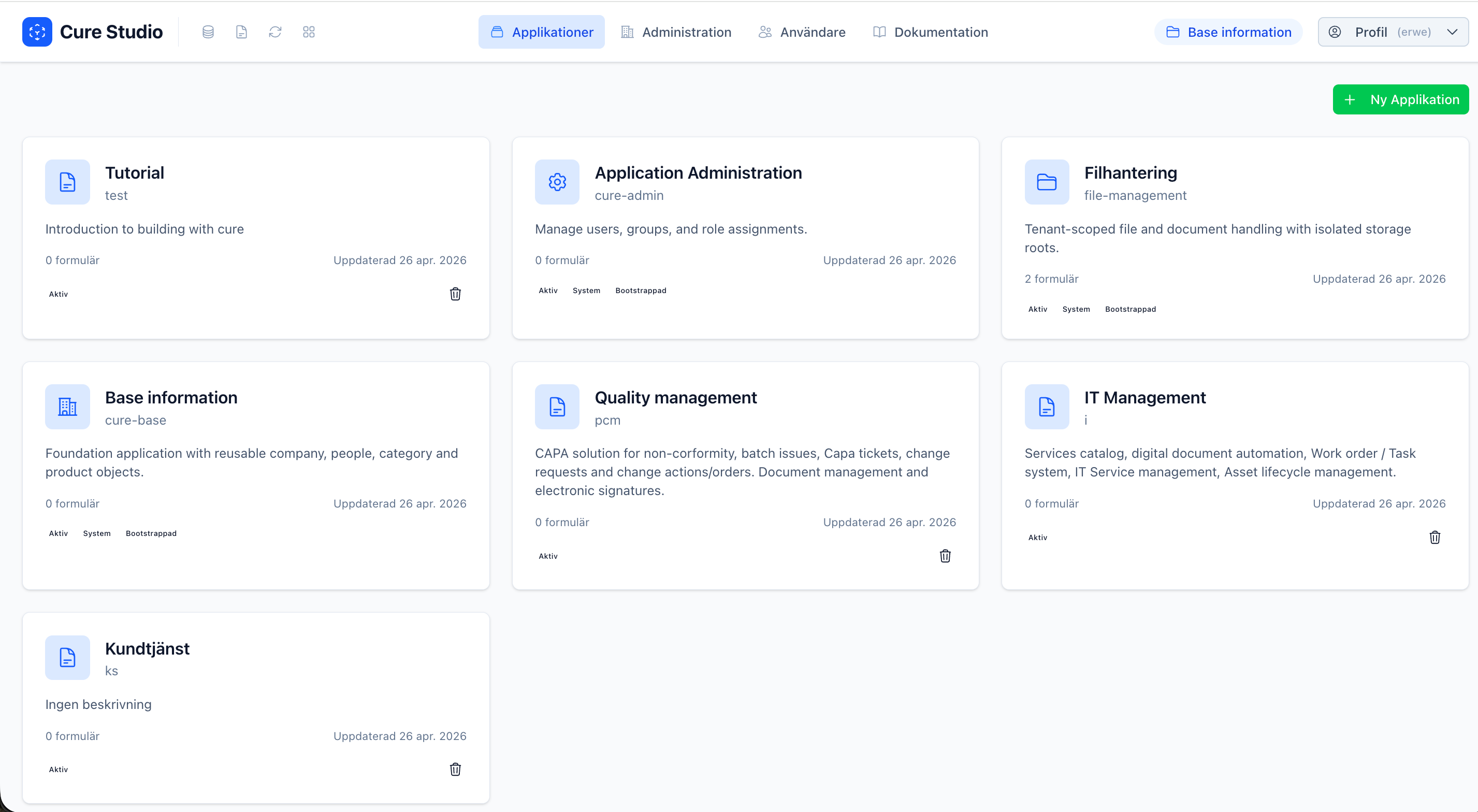Click the 'cure-admin' slug text
The height and width of the screenshot is (812, 1478).
629,195
